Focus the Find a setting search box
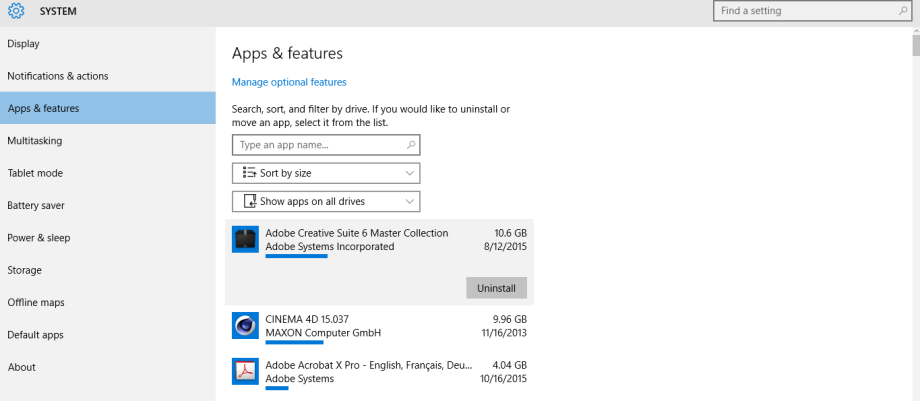 [813, 11]
